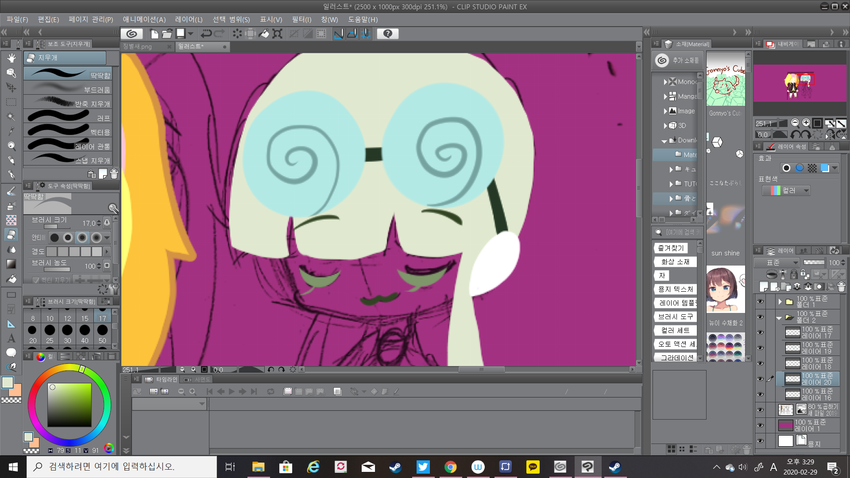Select brush size preset 50
Image resolution: width=850 pixels, height=478 pixels.
(102, 333)
